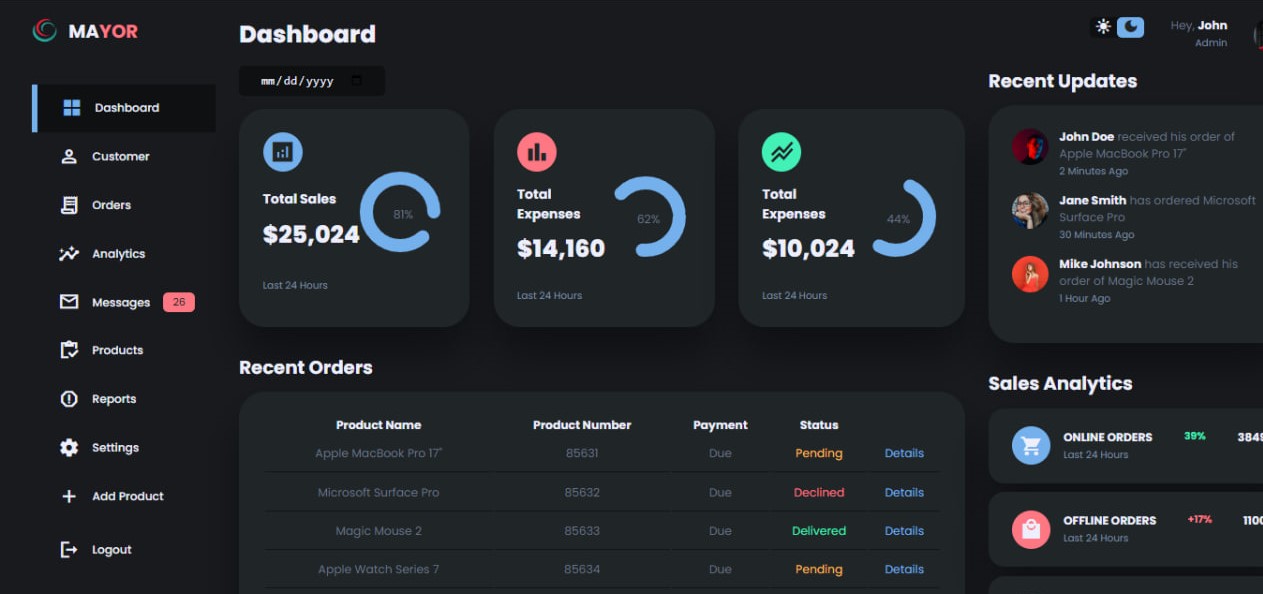Click product number 85631
1263x594 pixels.
point(582,453)
